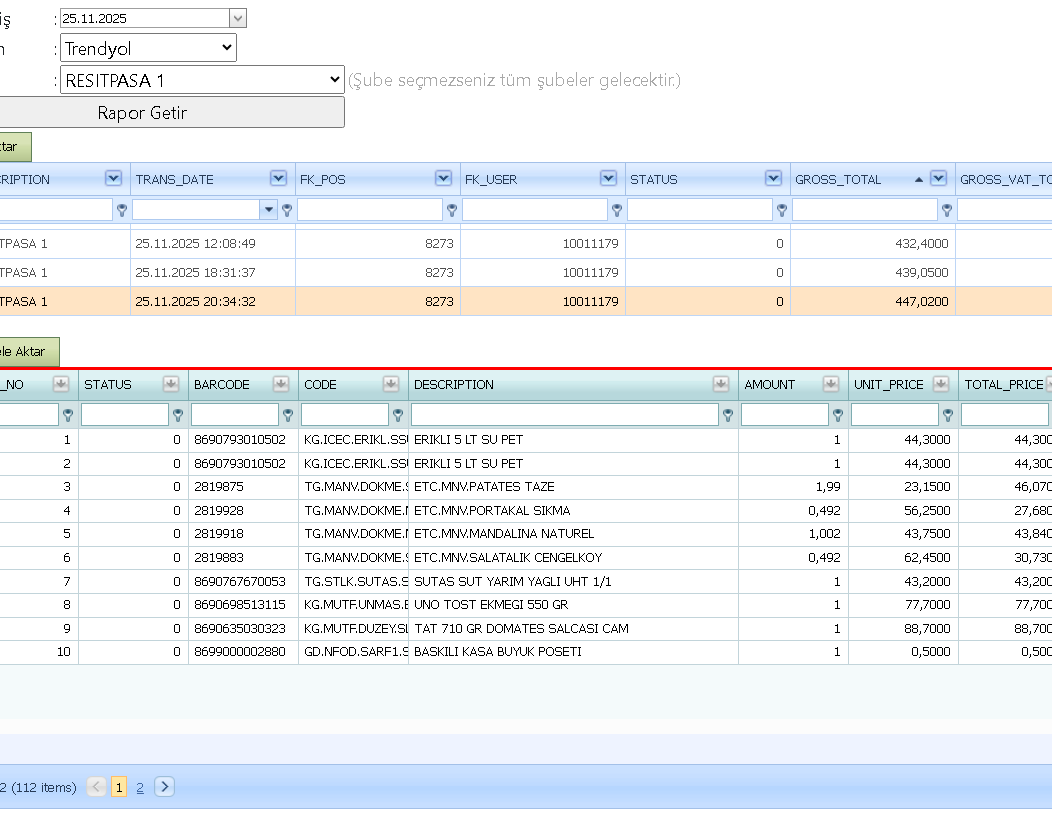The image size is (1052, 820).
Task: Click the GROSS_TOTAL ascending sort arrow
Action: click(x=919, y=180)
